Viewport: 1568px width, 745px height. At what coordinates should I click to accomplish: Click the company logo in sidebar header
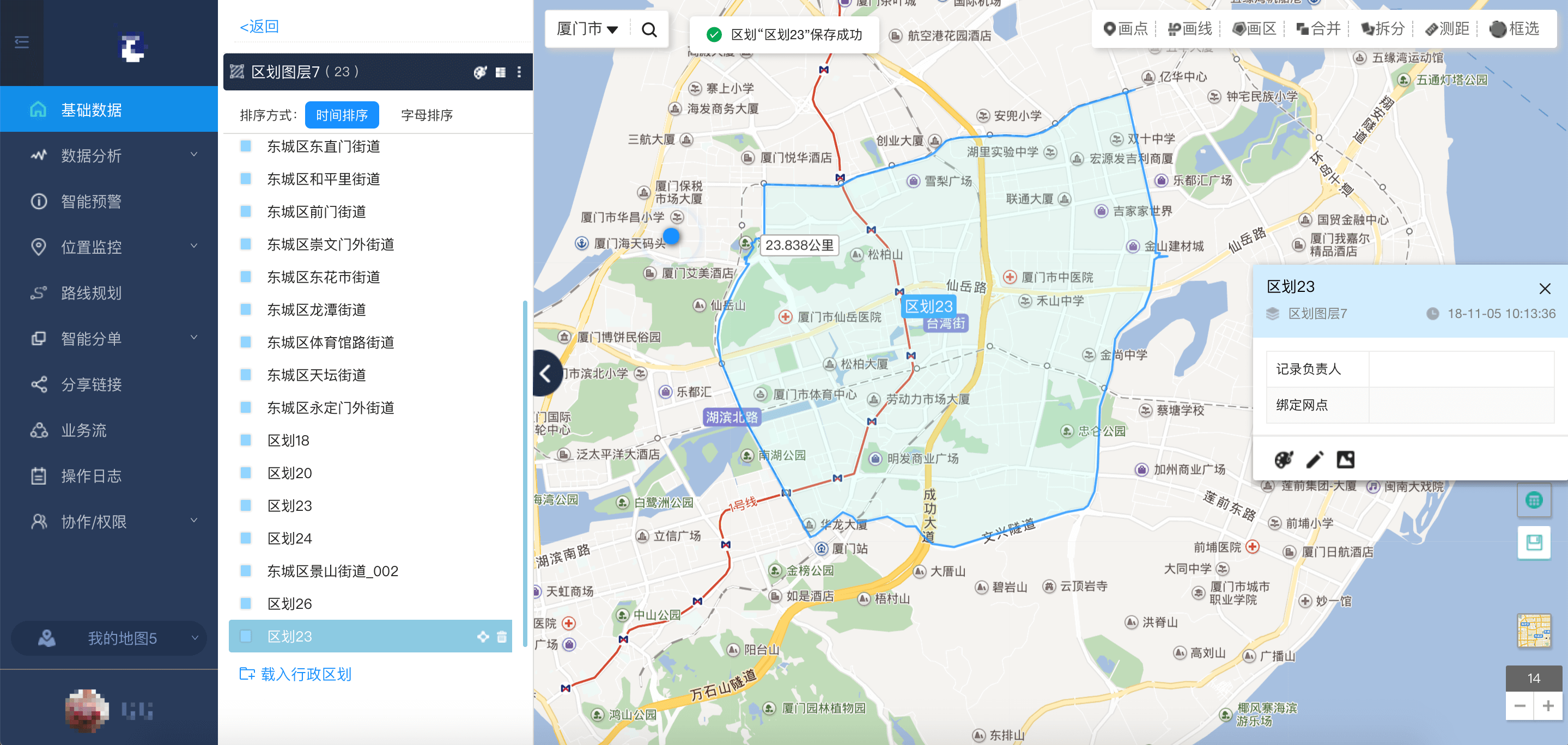(132, 47)
